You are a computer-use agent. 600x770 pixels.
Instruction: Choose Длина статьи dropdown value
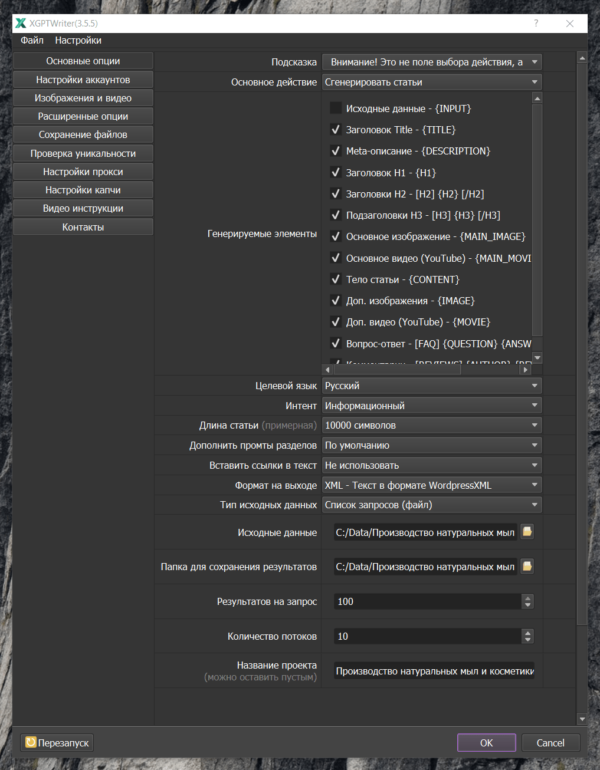pos(432,425)
